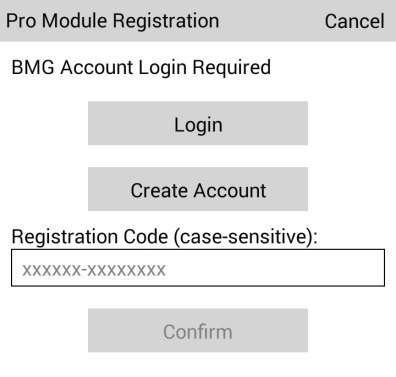Click empty header bar space beside Cancel
The width and height of the screenshot is (396, 377).
[272, 21]
